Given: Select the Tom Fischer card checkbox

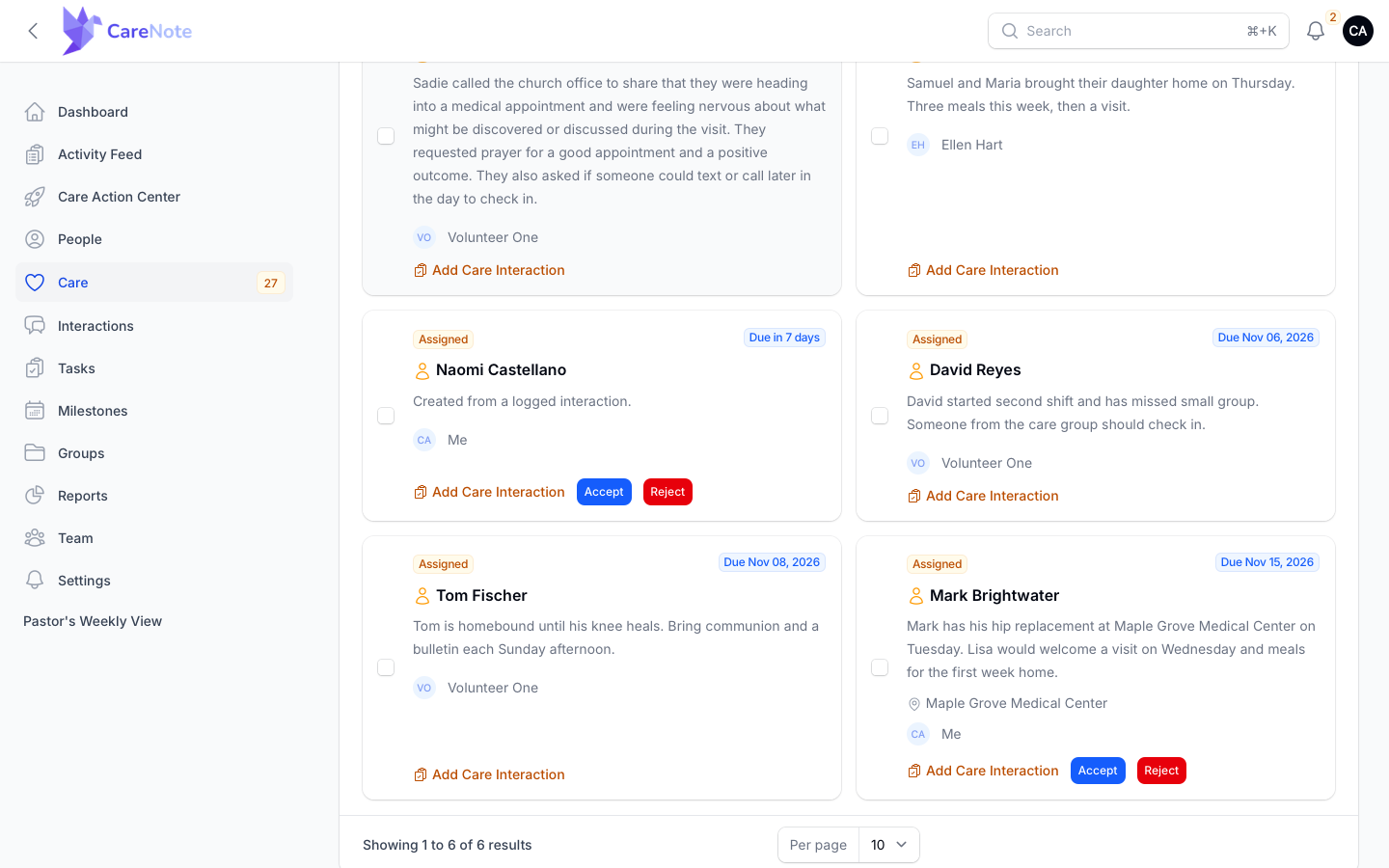Looking at the screenshot, I should [386, 667].
